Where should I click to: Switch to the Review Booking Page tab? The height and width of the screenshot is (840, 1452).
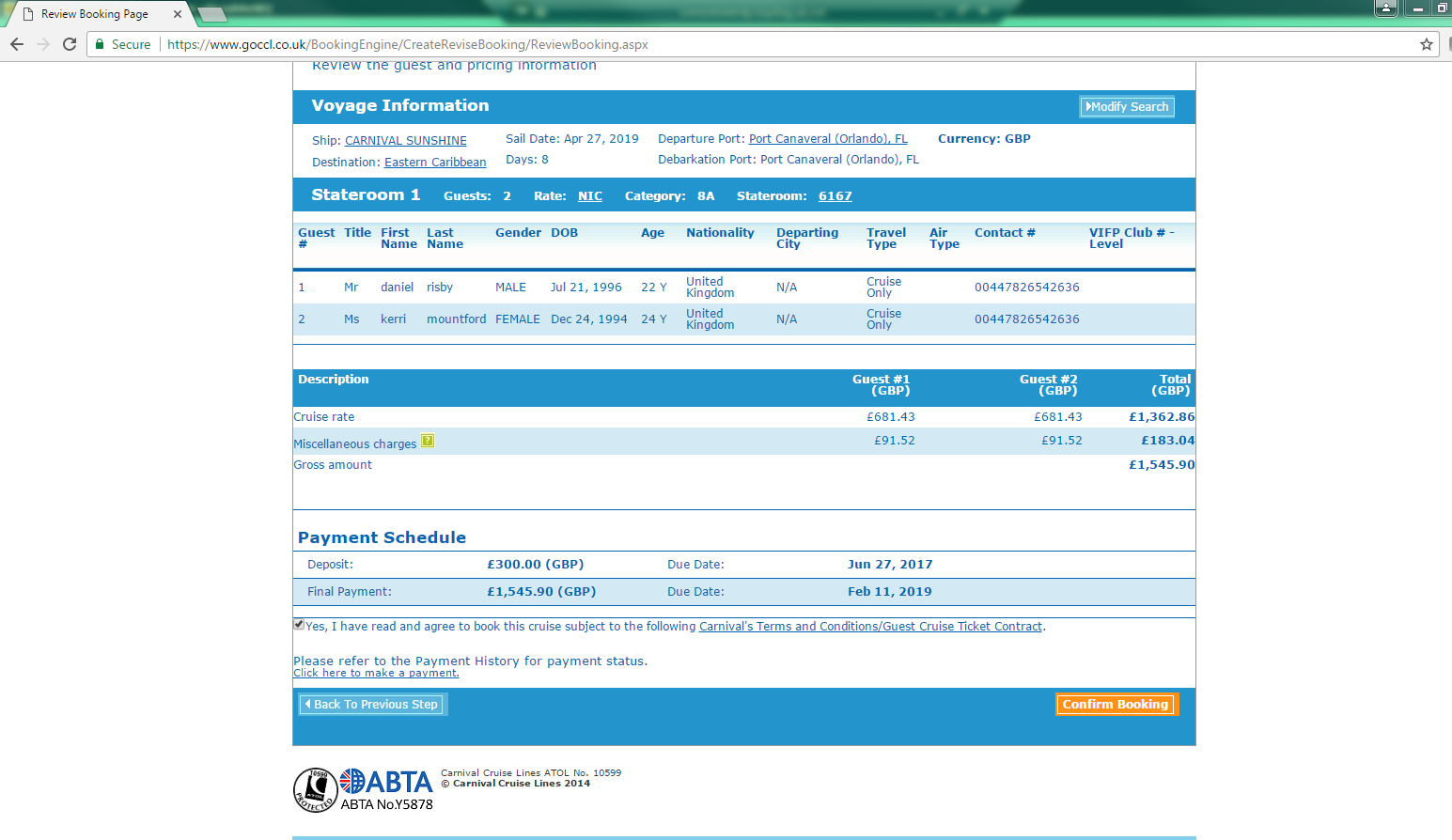(x=95, y=14)
